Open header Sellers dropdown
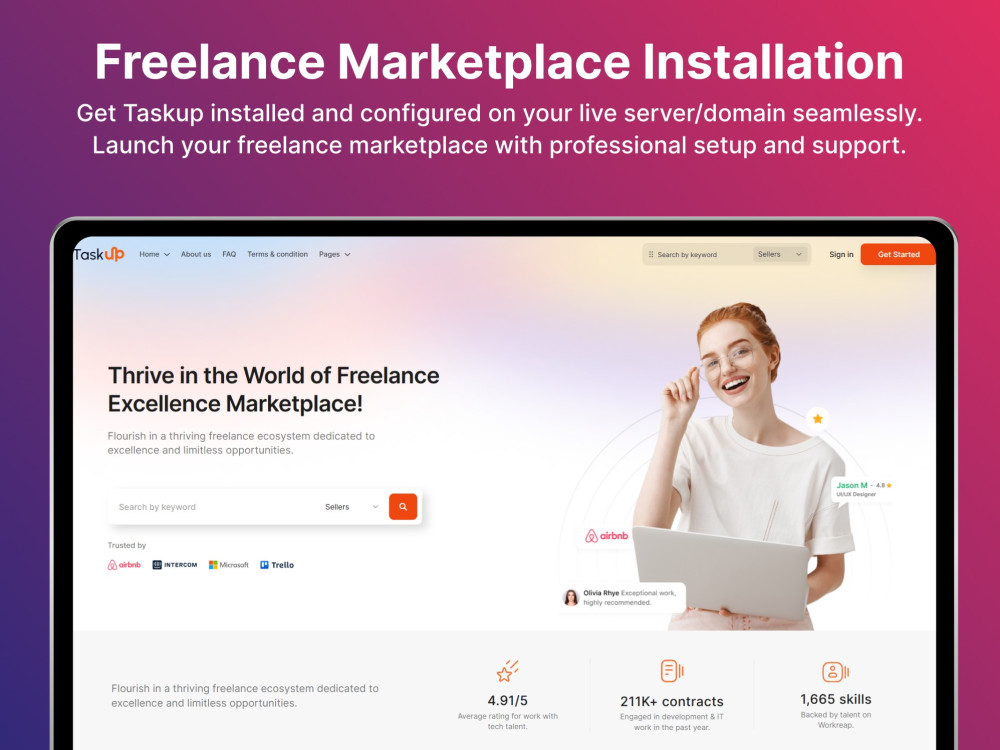Screen dimensions: 1000x750 pyautogui.click(x=779, y=254)
